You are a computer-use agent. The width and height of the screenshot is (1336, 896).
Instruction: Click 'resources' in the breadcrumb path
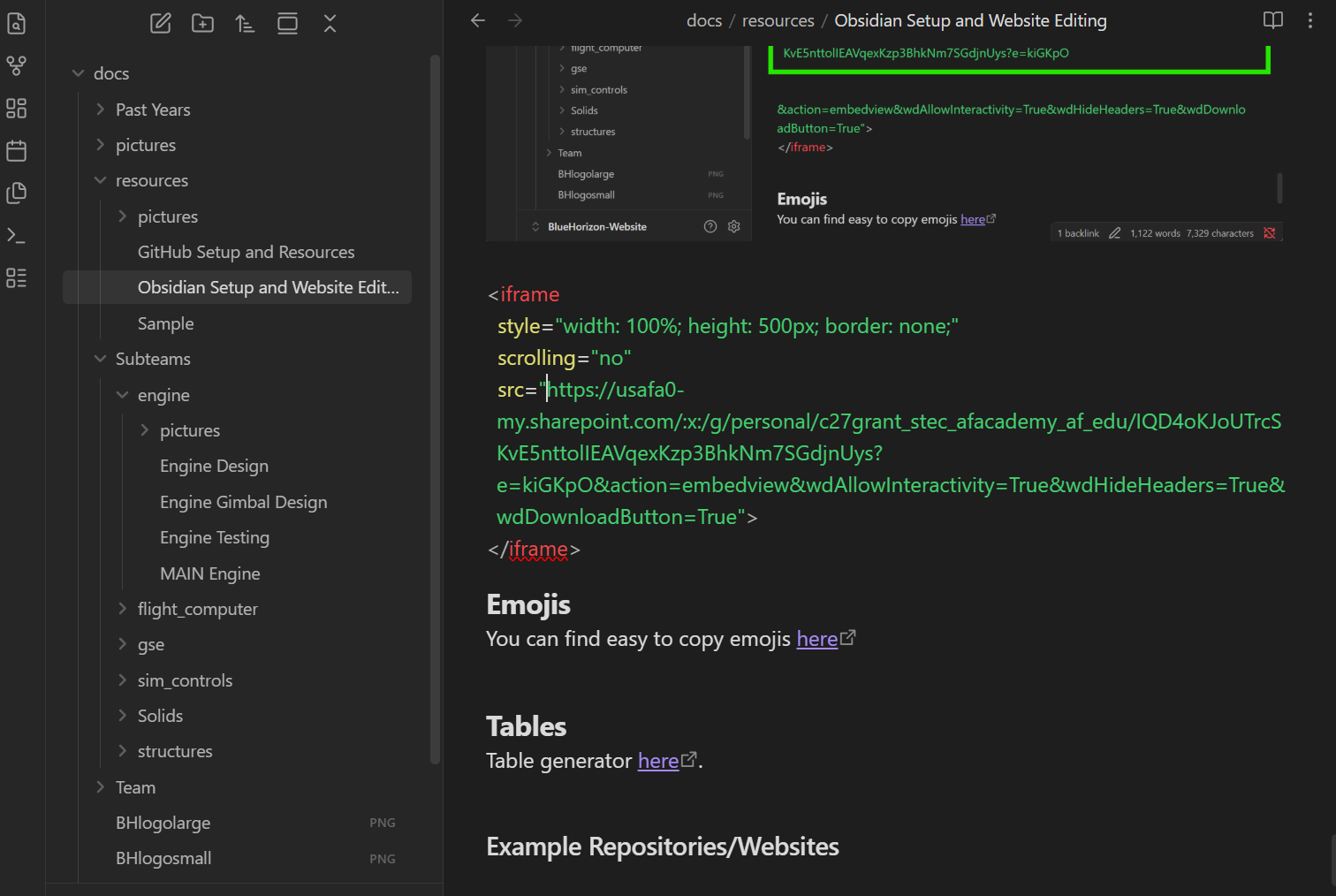tap(778, 20)
